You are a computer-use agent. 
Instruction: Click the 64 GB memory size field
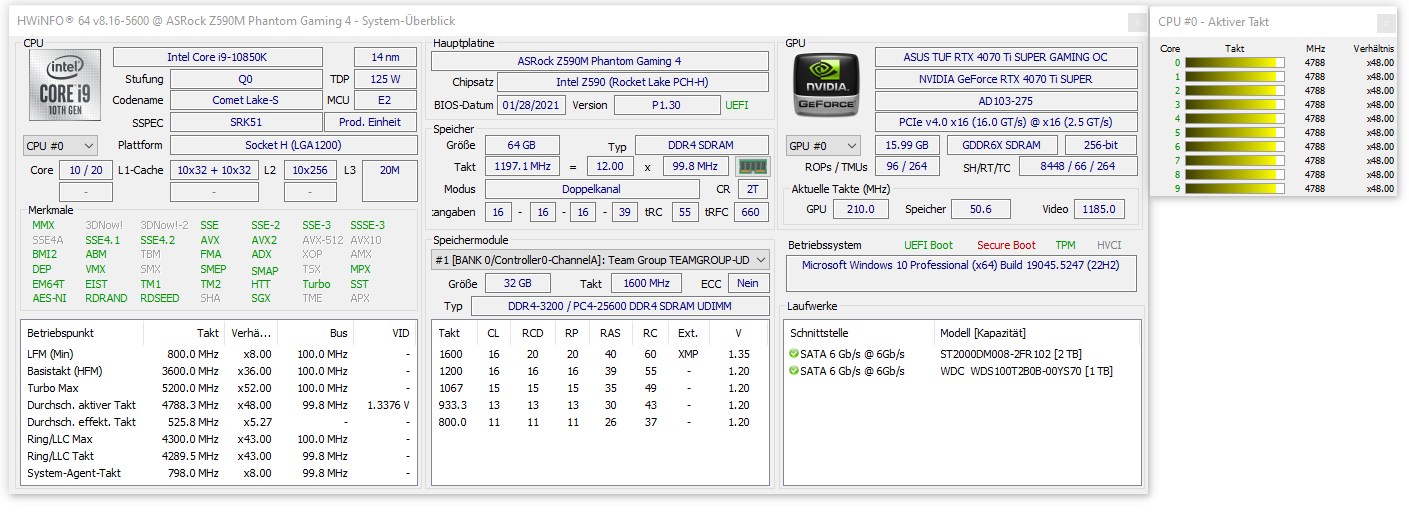pos(520,145)
